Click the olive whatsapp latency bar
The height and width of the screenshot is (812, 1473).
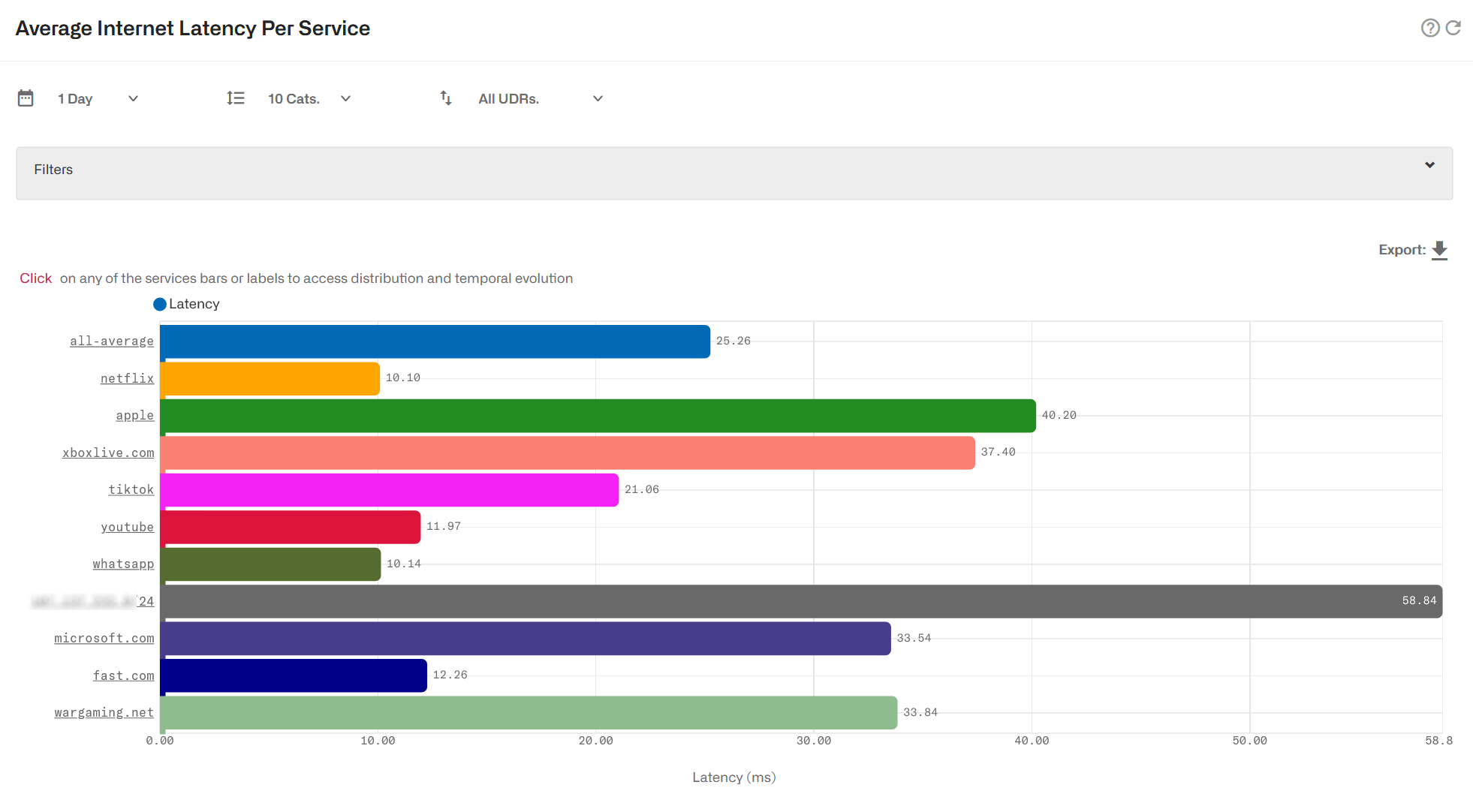click(x=270, y=564)
